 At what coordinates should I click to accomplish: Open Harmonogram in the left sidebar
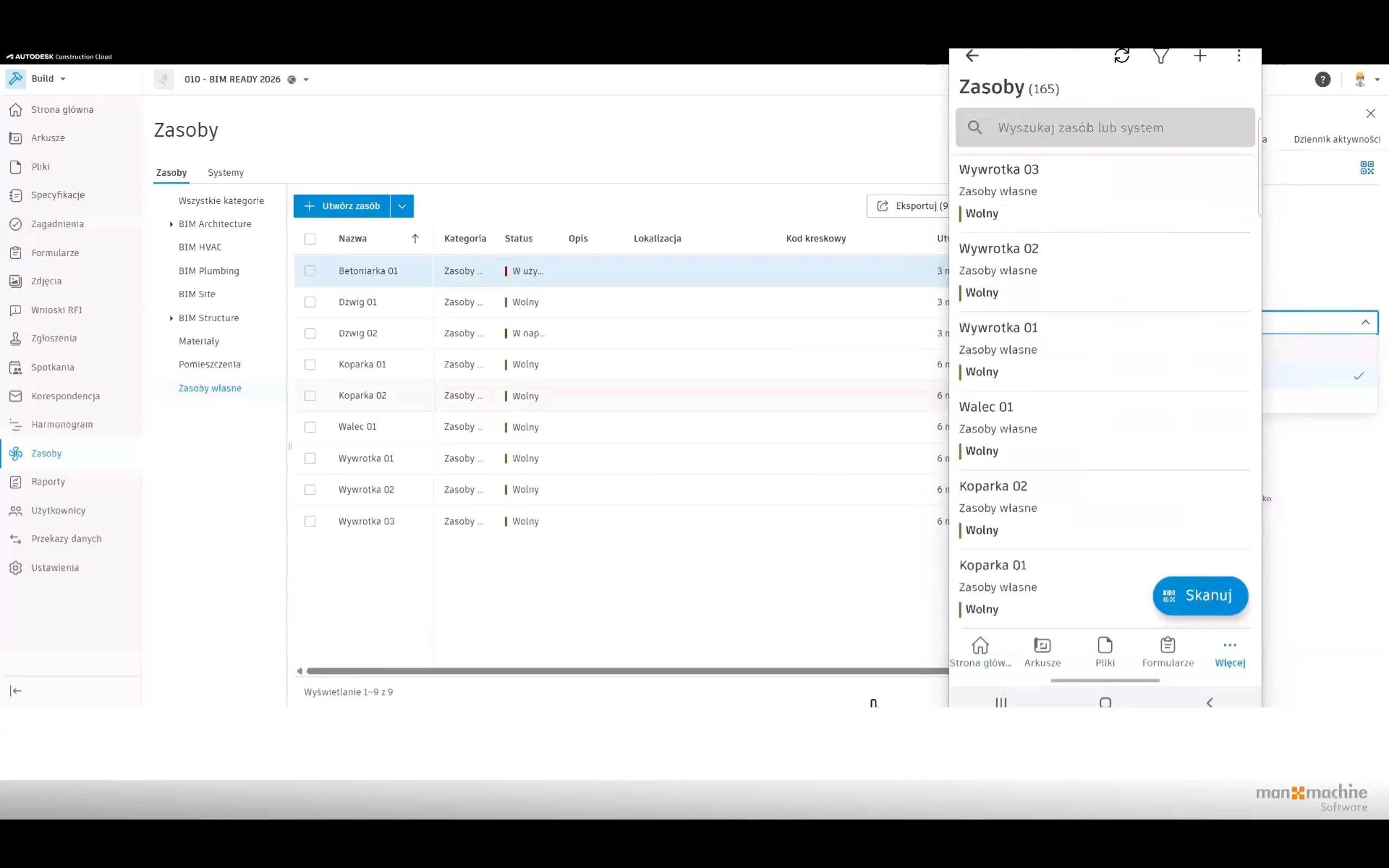coord(62,424)
